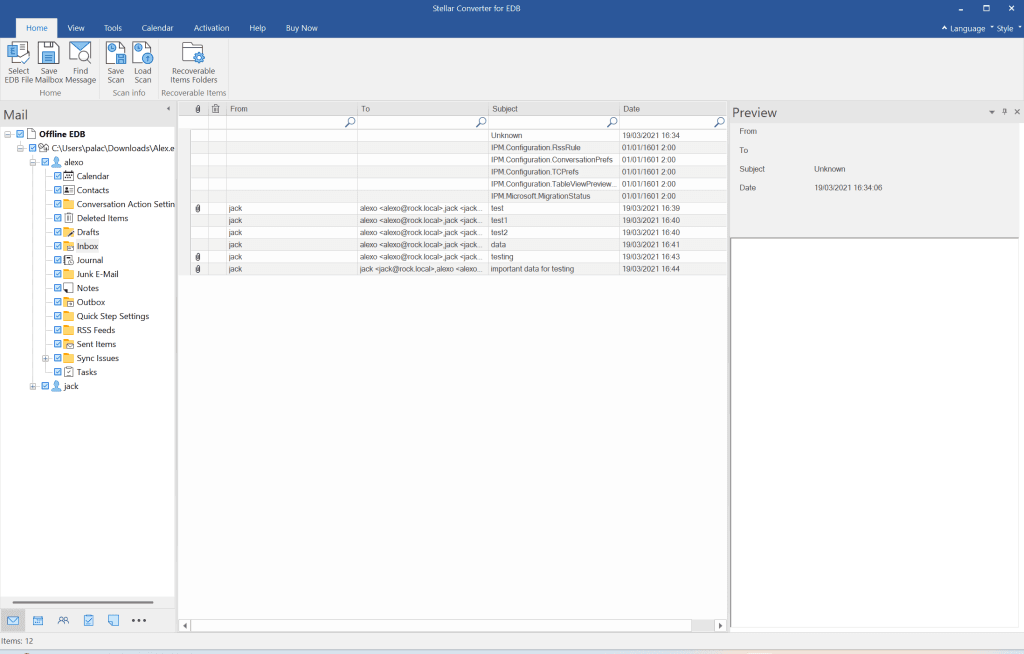Click attachment icon of 'testing' email
This screenshot has height=654, width=1024.
click(x=198, y=257)
